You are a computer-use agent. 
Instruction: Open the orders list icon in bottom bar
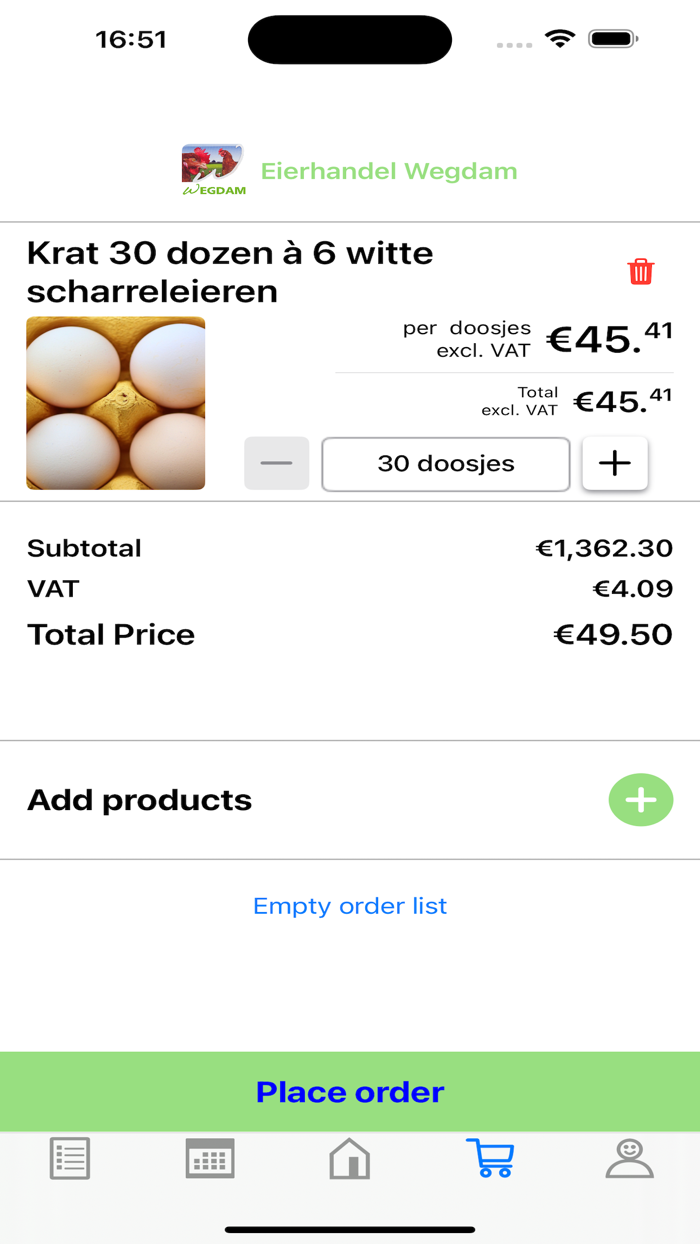[x=69, y=1158]
